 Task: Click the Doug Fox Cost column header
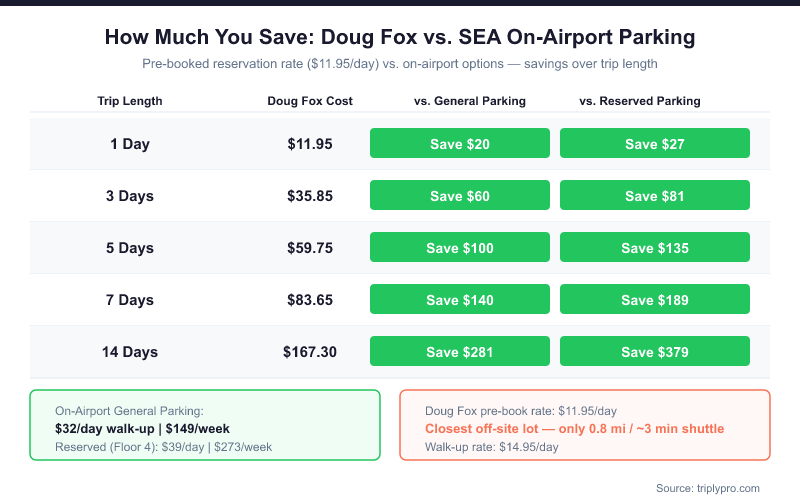310,101
